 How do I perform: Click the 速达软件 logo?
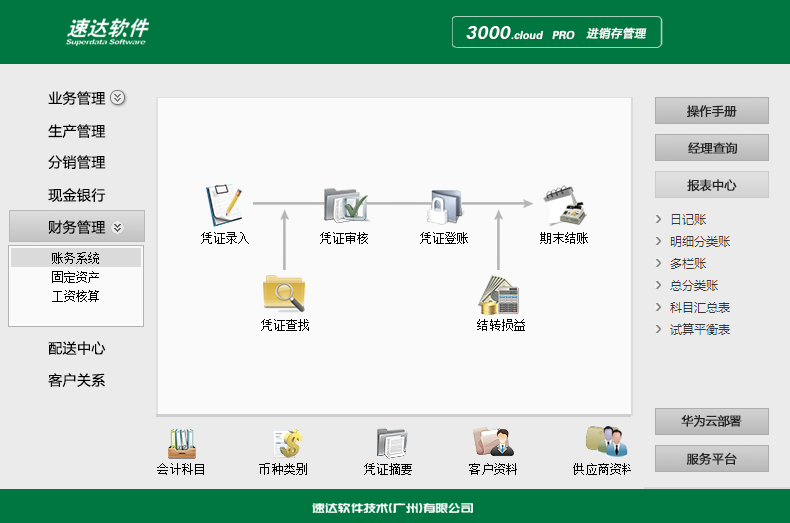tap(107, 32)
